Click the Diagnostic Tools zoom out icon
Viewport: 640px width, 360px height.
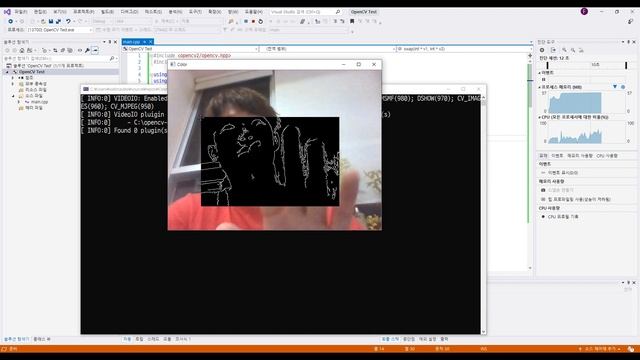(x=573, y=50)
